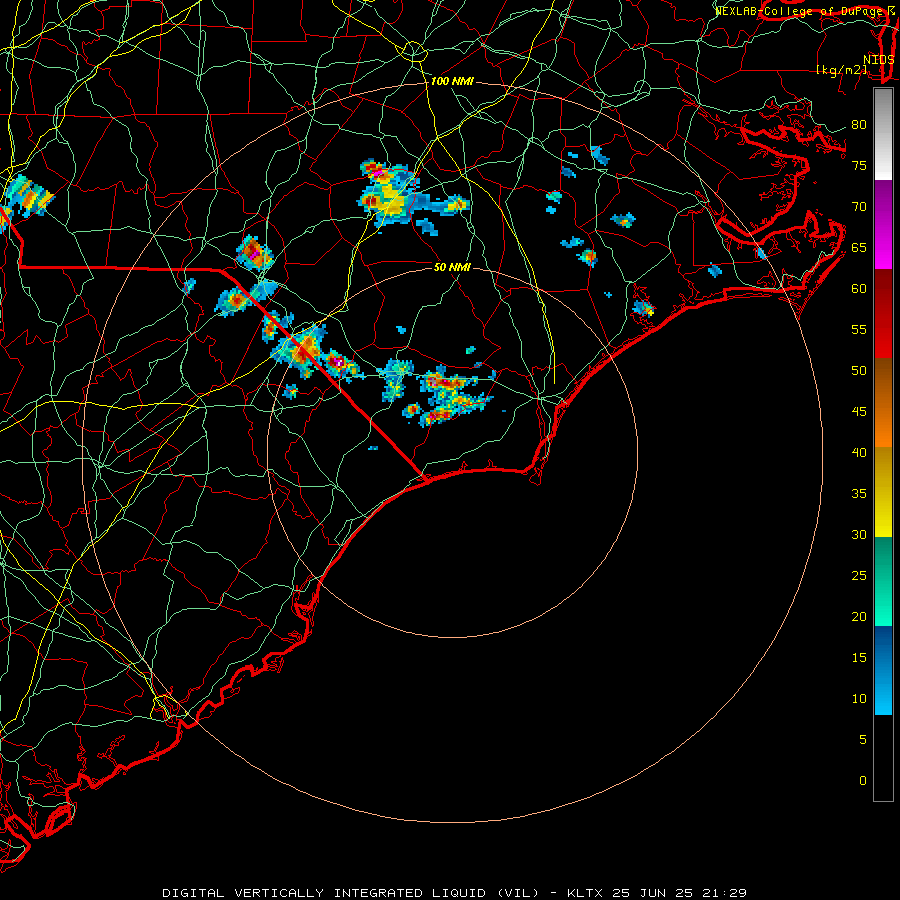Click the color scale value '0'
This screenshot has height=900, width=900.
click(x=863, y=781)
